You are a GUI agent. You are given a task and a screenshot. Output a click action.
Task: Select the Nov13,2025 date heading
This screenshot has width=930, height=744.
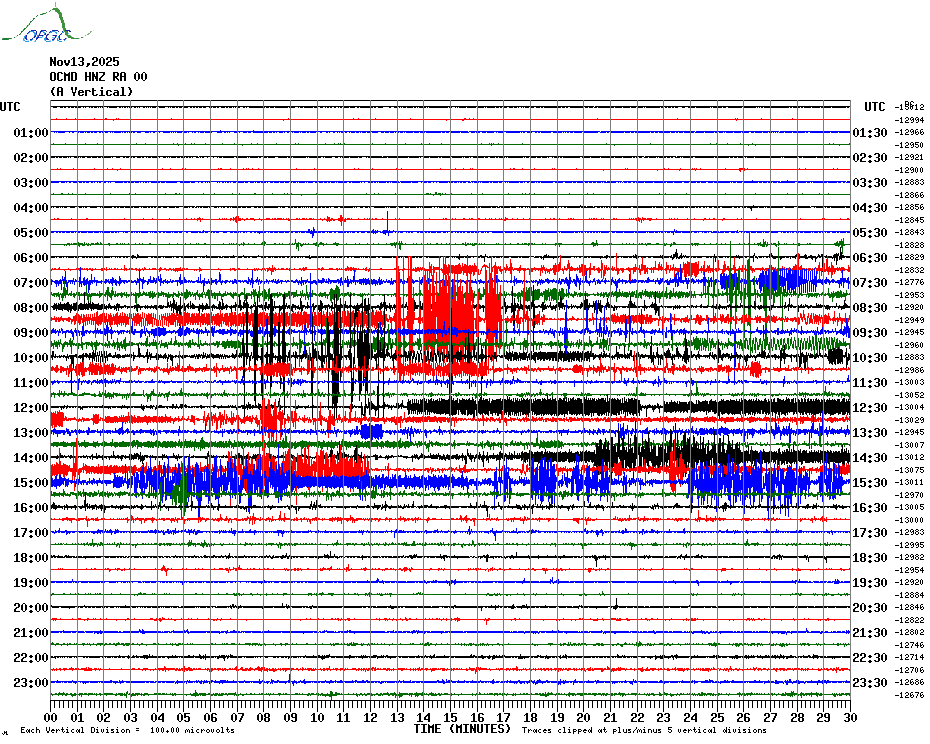click(x=84, y=62)
